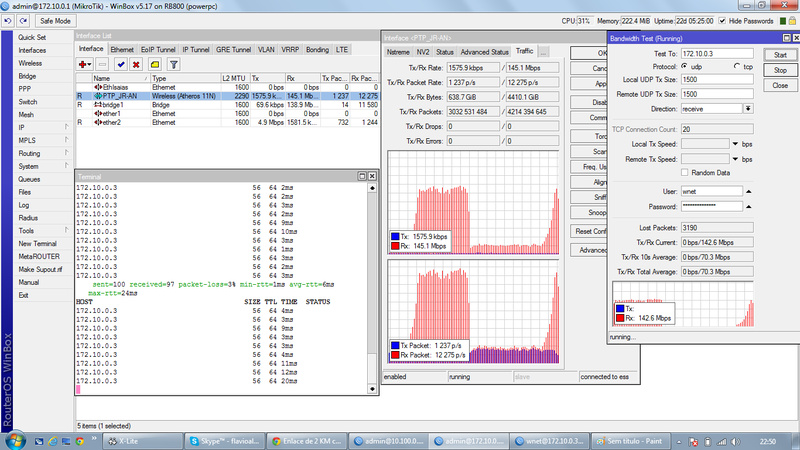This screenshot has width=800, height=450.
Task: Click the Start button in Bandwidth Test
Action: click(780, 55)
